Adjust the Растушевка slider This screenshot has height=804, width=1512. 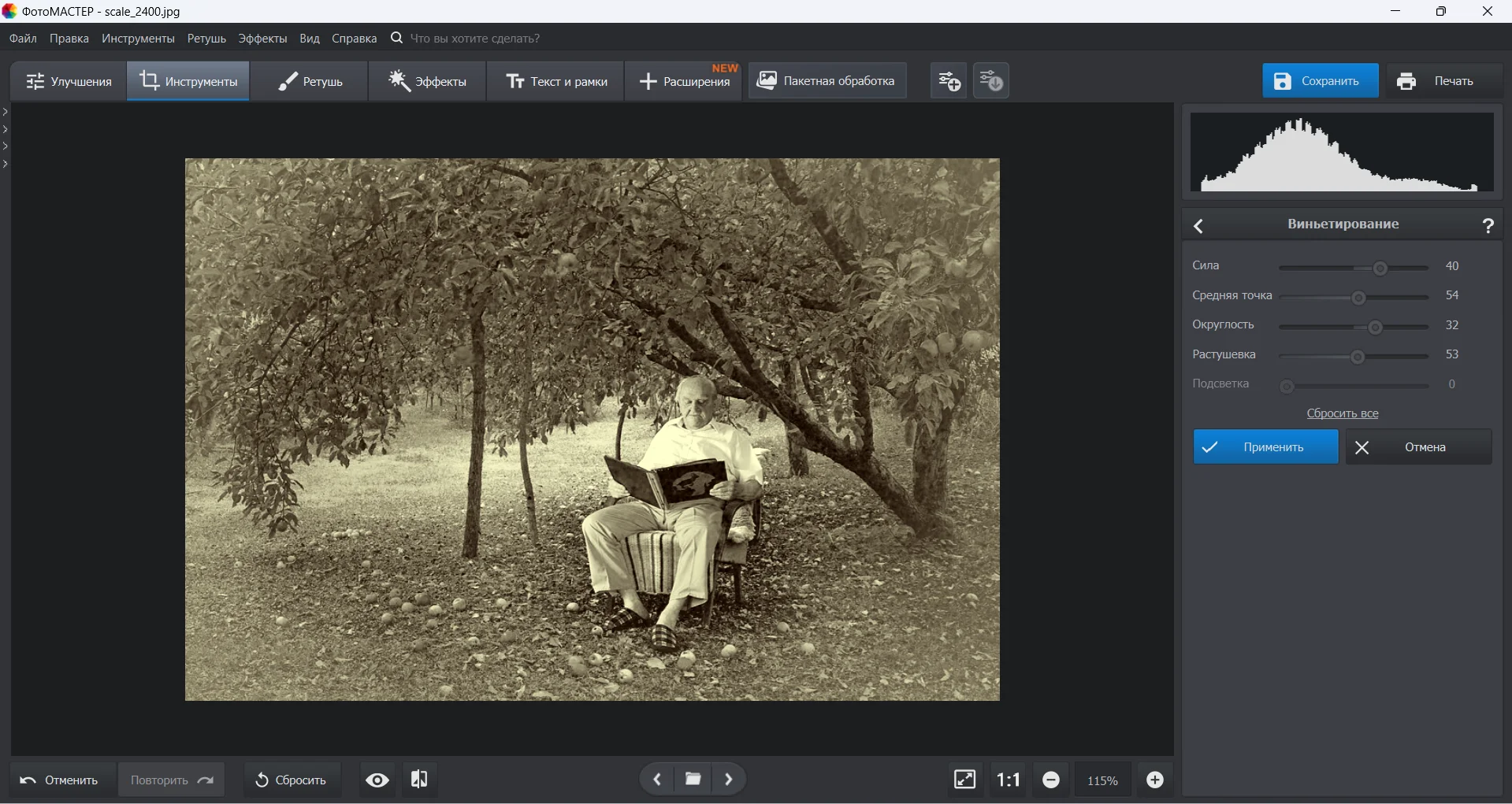pos(1357,358)
